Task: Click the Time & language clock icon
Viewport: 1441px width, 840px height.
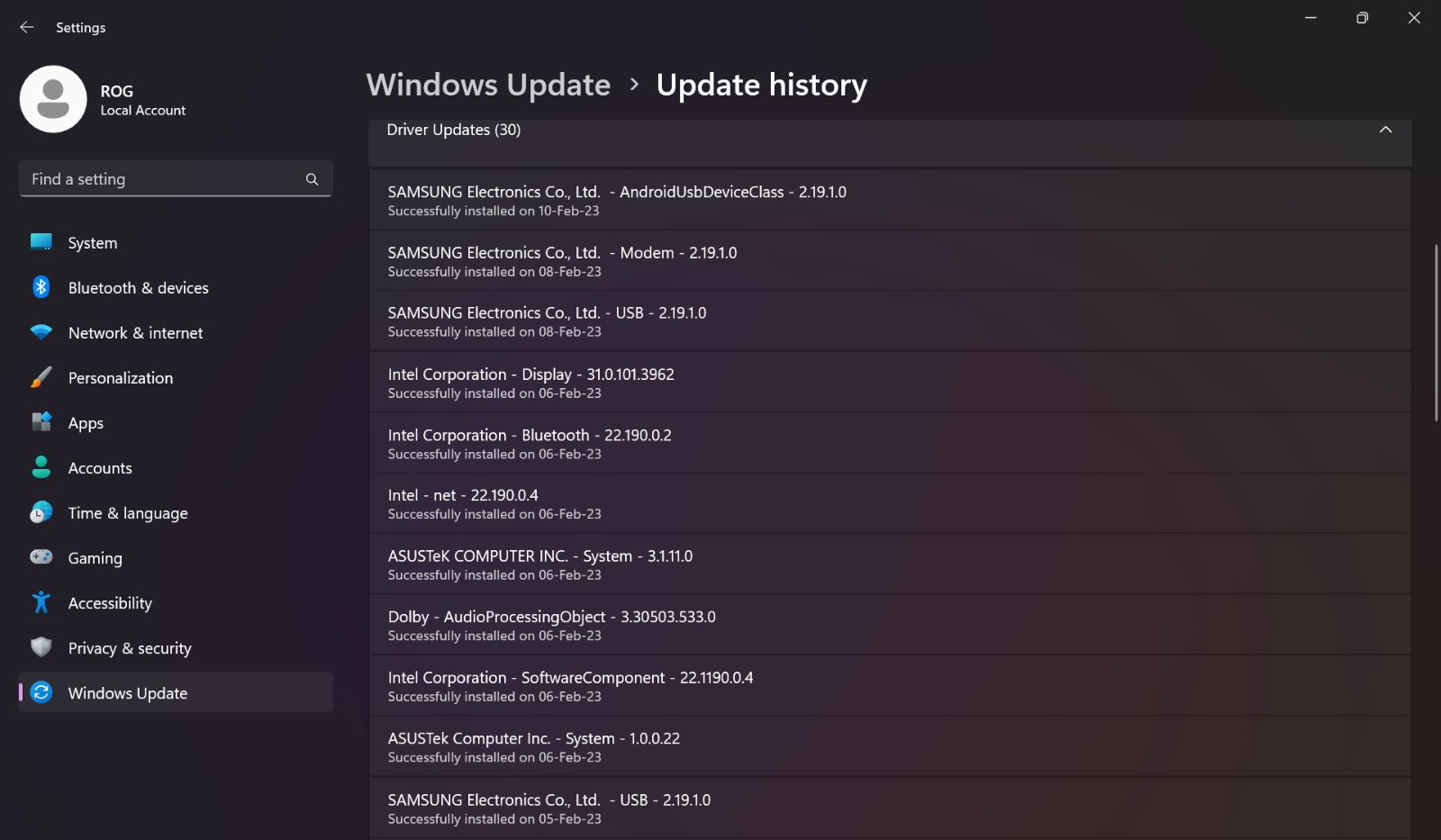Action: (41, 512)
